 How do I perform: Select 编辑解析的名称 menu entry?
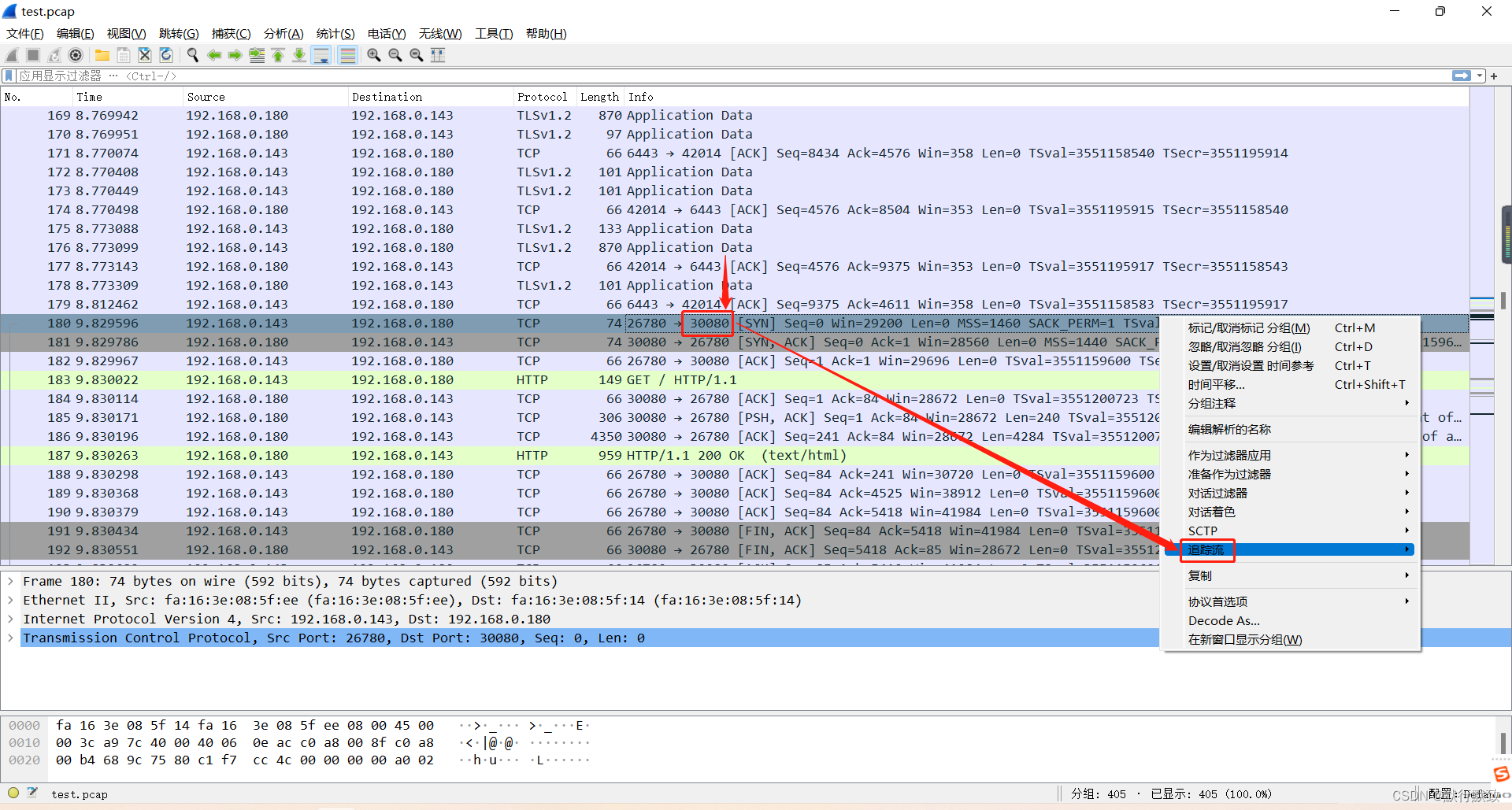(1291, 430)
